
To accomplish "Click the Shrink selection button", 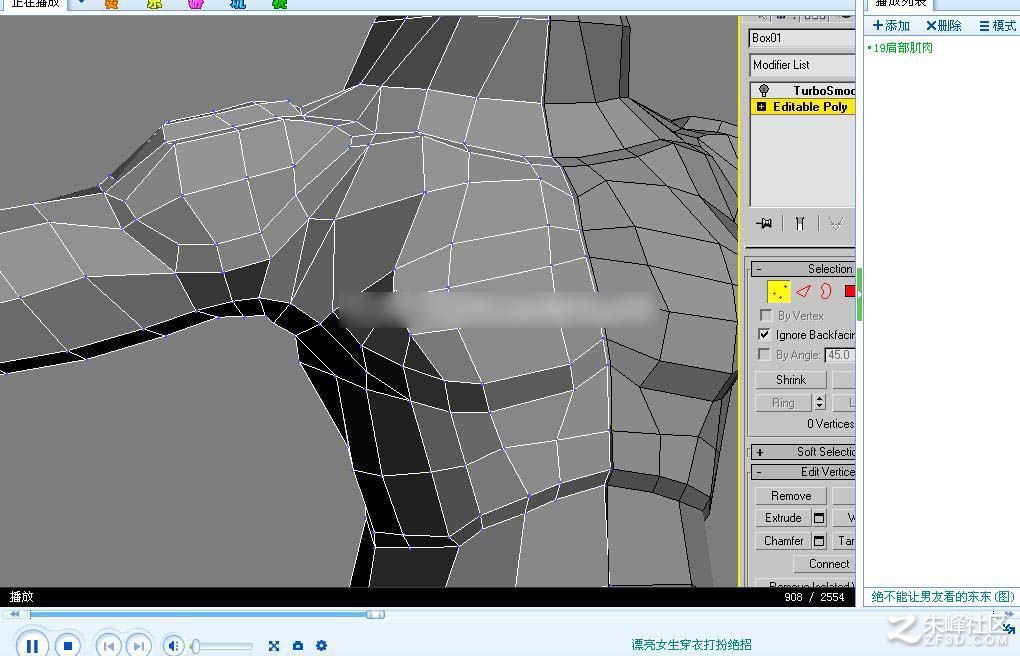I will (x=790, y=379).
